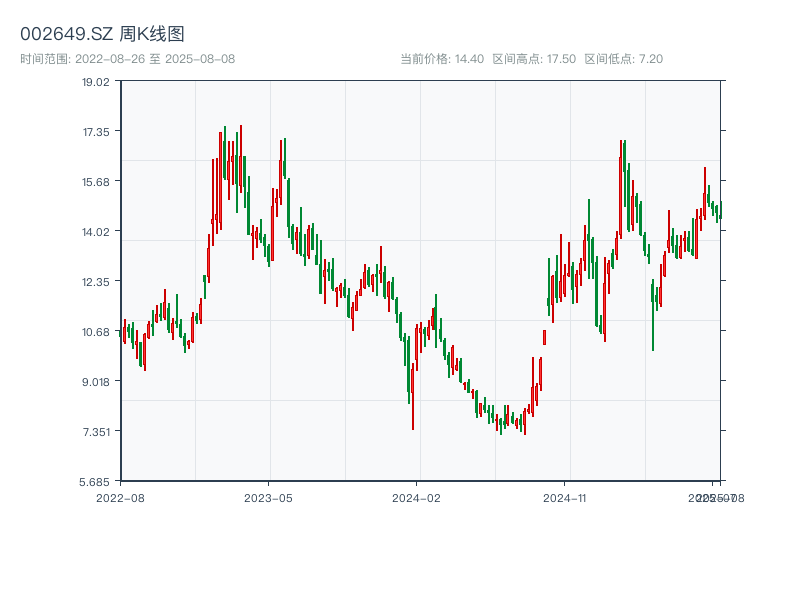The height and width of the screenshot is (600, 800).
Task: Select the 2024-11 x-axis date label
Action: point(565,497)
